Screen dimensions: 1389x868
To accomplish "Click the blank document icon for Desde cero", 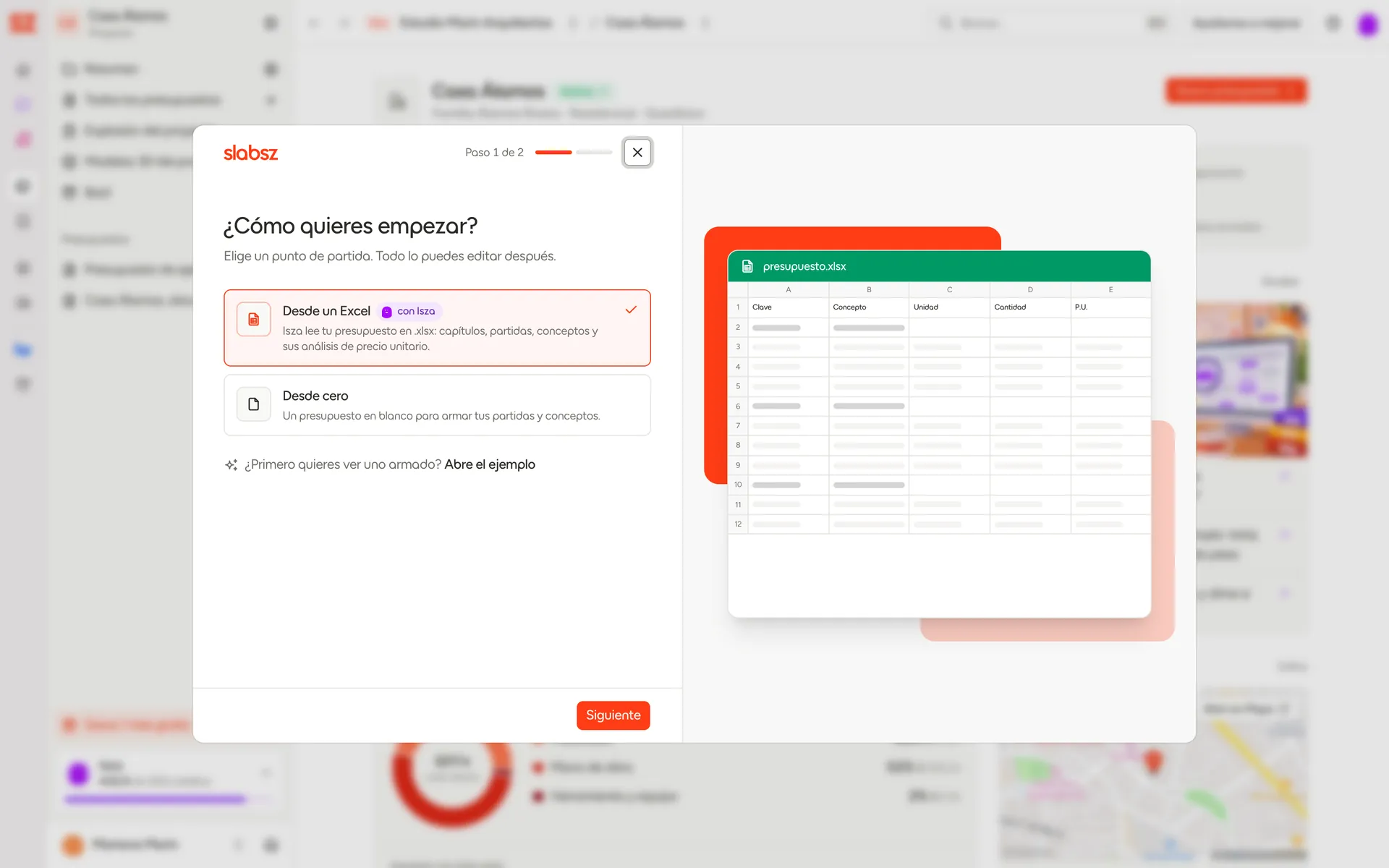I will tap(254, 404).
